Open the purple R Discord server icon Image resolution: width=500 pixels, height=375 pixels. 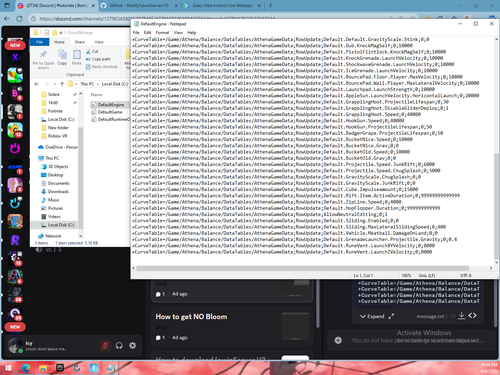click(15, 240)
